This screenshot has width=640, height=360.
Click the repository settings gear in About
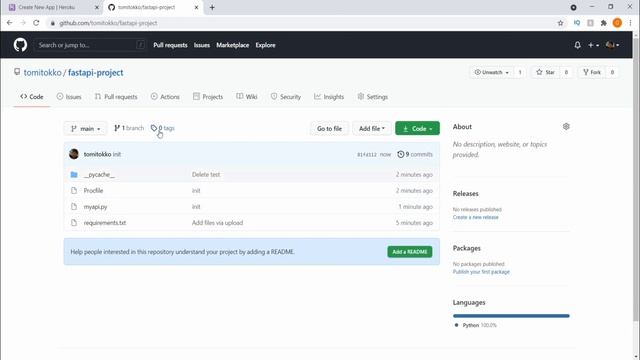pyautogui.click(x=566, y=127)
